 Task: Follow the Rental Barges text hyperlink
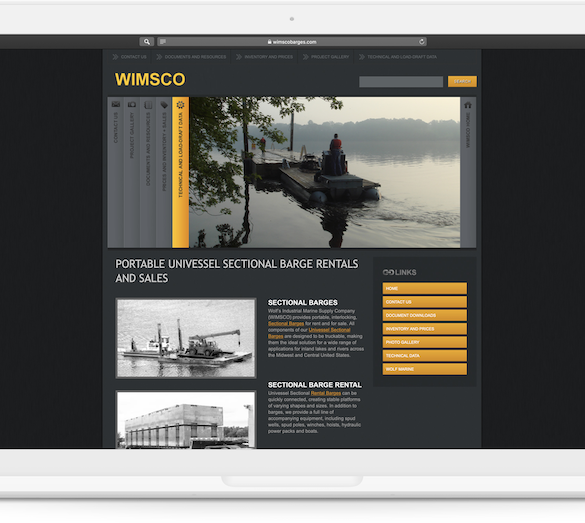(x=326, y=393)
